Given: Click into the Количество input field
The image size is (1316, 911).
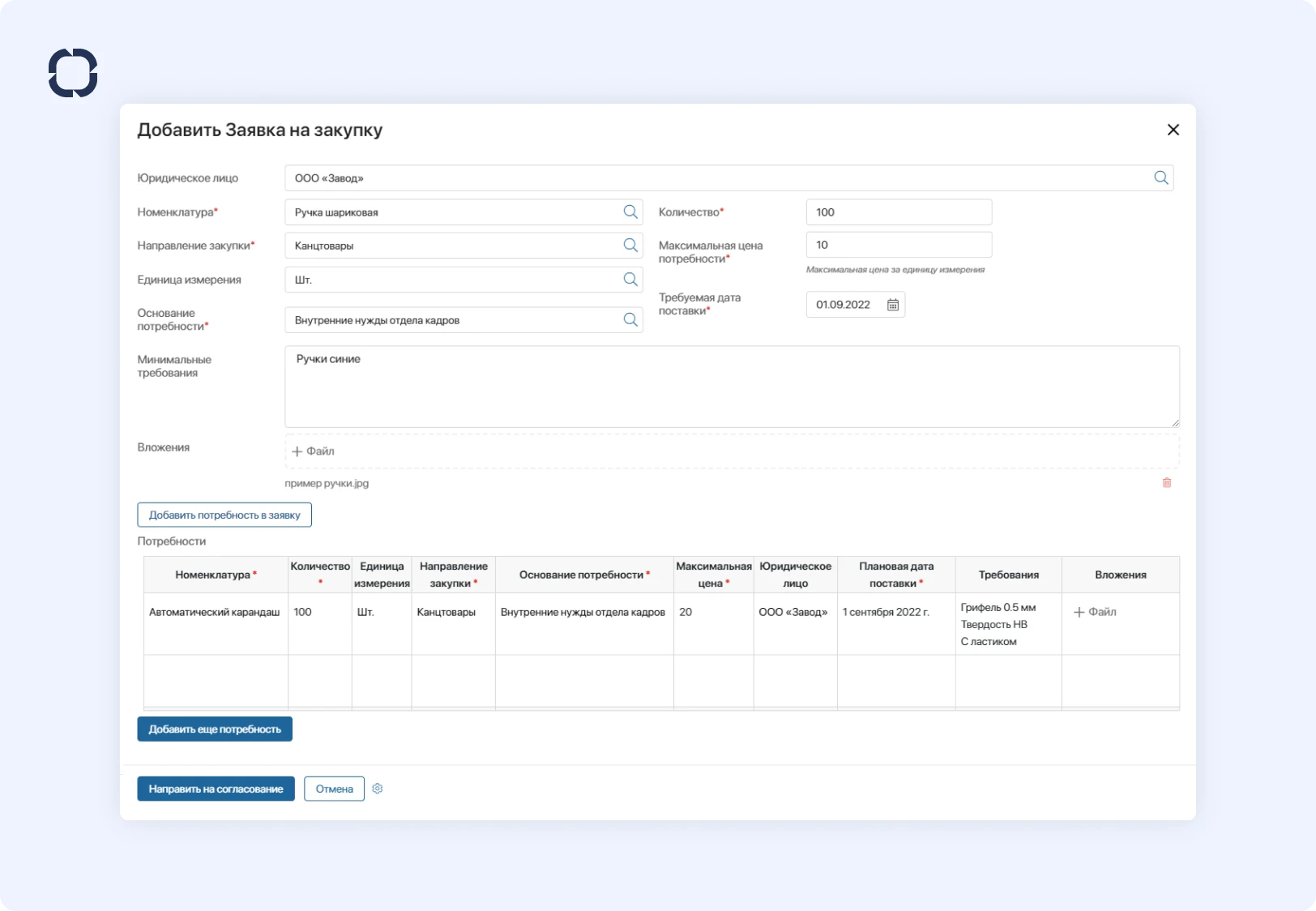Looking at the screenshot, I should point(898,212).
